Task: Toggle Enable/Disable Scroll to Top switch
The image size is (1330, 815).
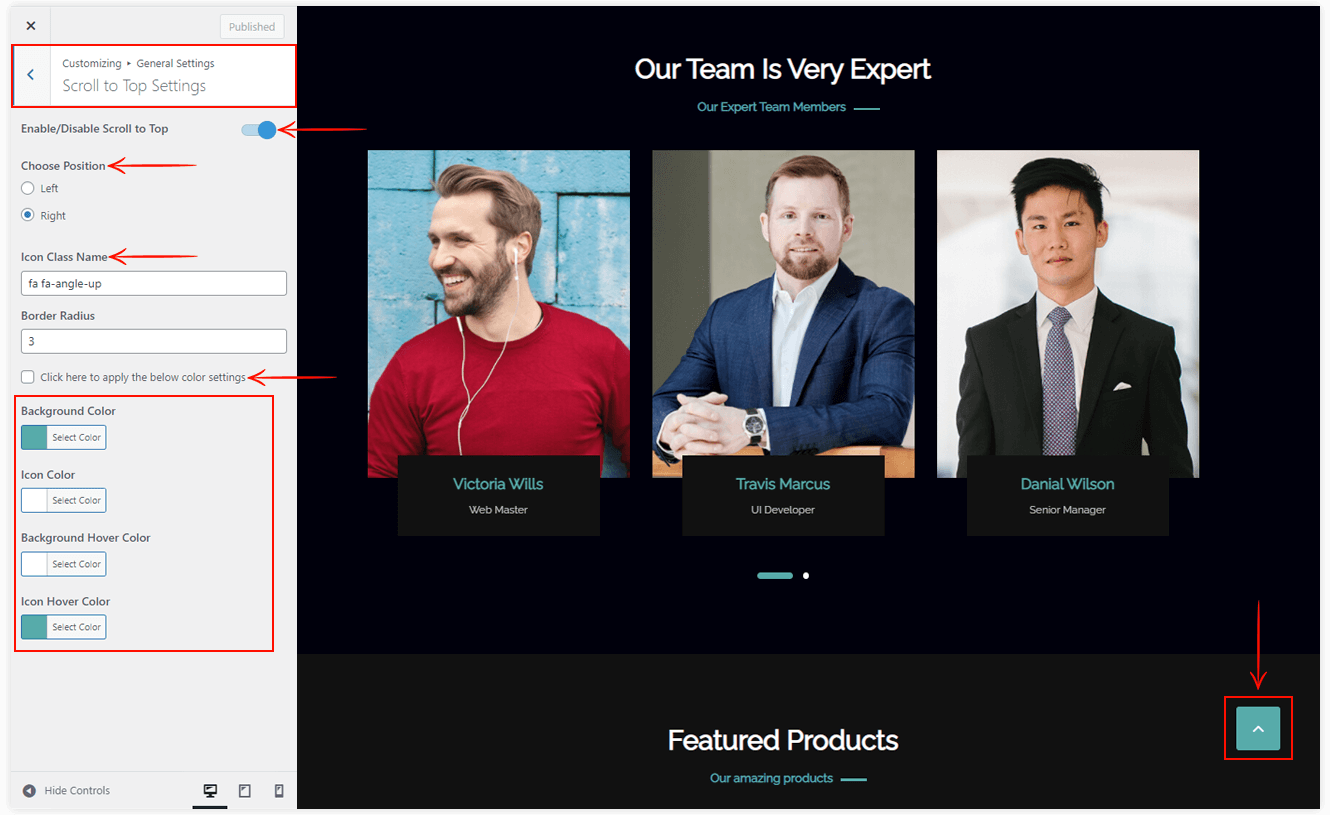Action: coord(258,130)
